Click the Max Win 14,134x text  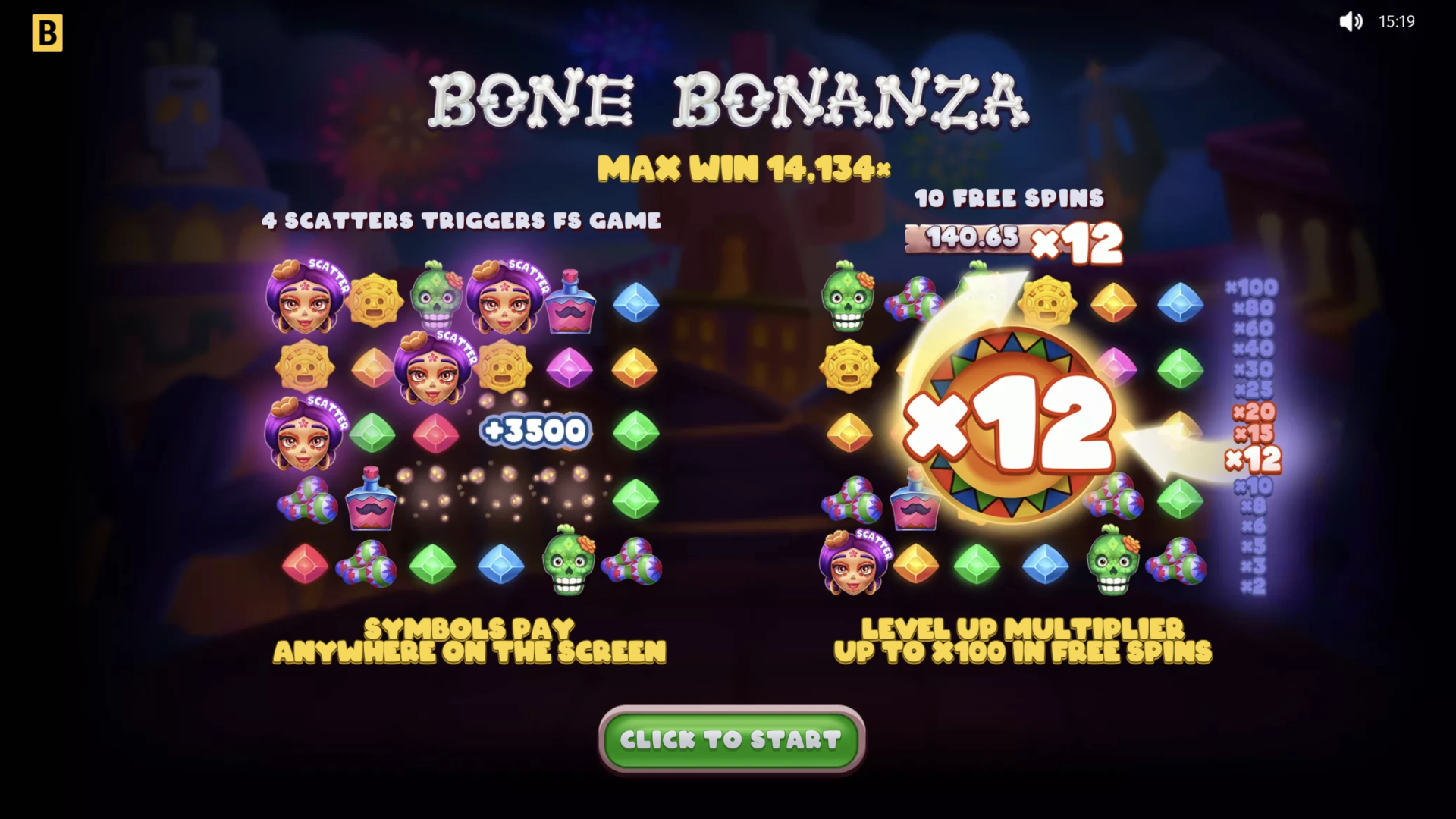[x=744, y=168]
